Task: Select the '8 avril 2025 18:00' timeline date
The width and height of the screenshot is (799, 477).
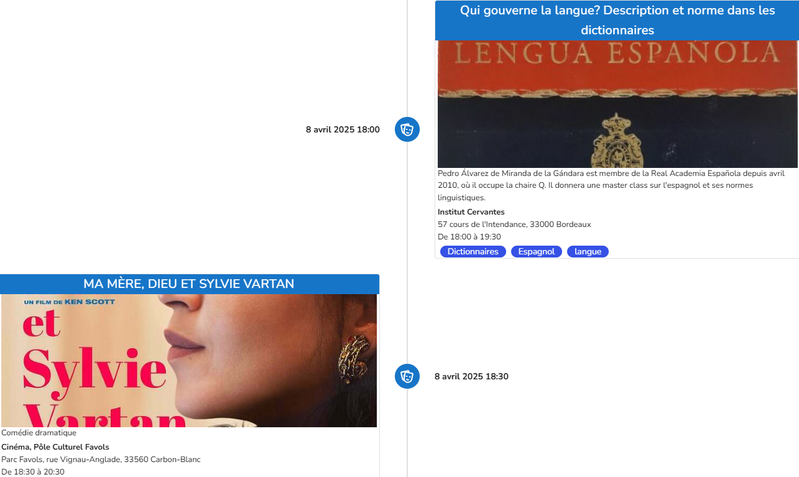Action: click(342, 129)
